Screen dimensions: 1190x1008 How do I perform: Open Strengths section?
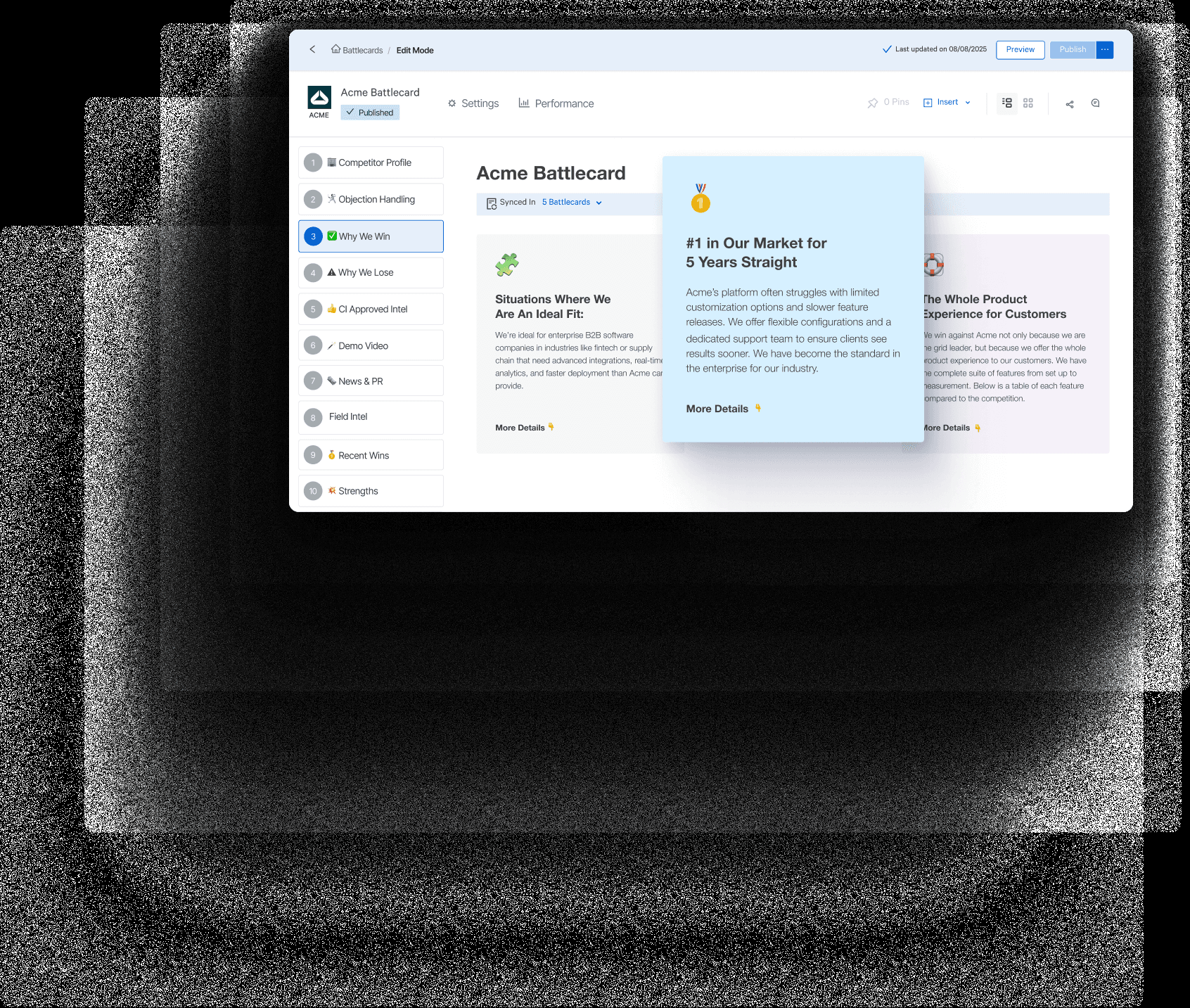tap(371, 491)
